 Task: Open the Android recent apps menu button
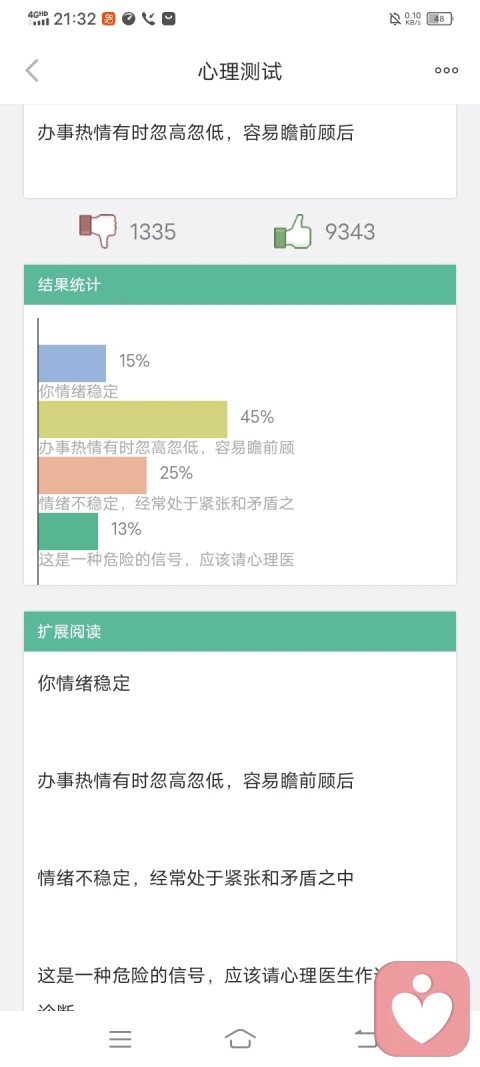(121, 1038)
